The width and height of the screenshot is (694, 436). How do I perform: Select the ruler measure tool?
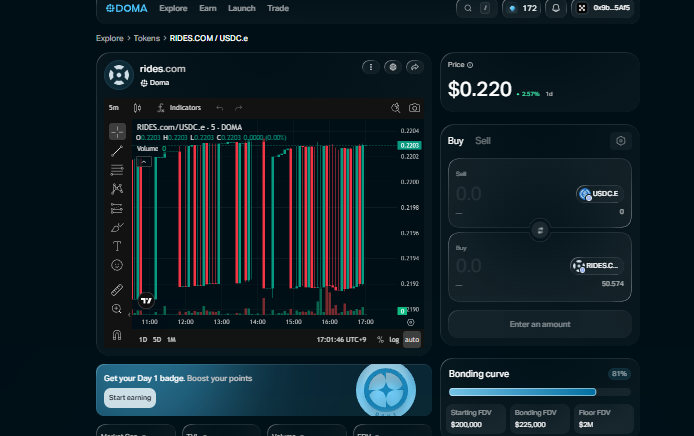(117, 289)
